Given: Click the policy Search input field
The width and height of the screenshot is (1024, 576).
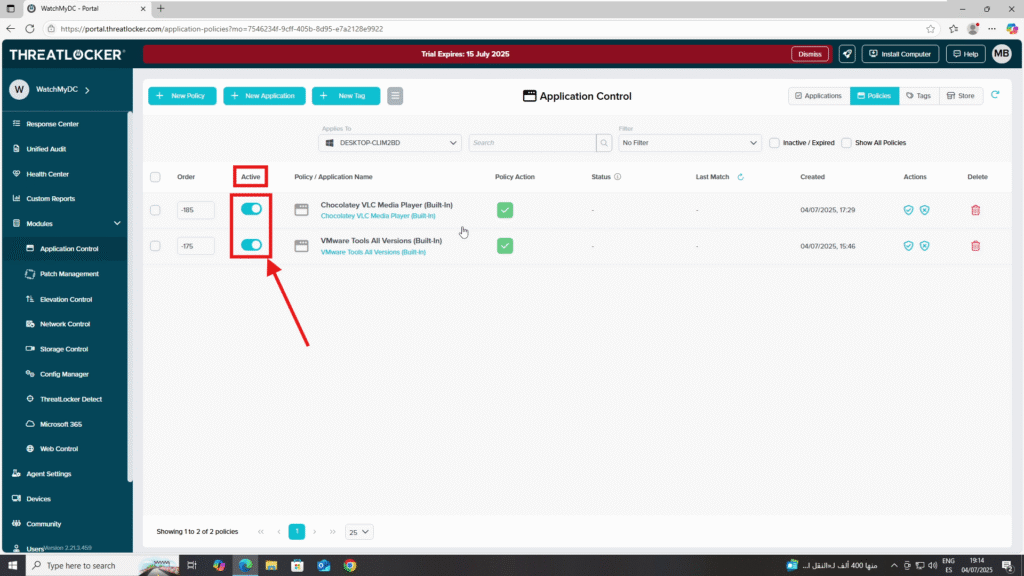Looking at the screenshot, I should tap(532, 142).
